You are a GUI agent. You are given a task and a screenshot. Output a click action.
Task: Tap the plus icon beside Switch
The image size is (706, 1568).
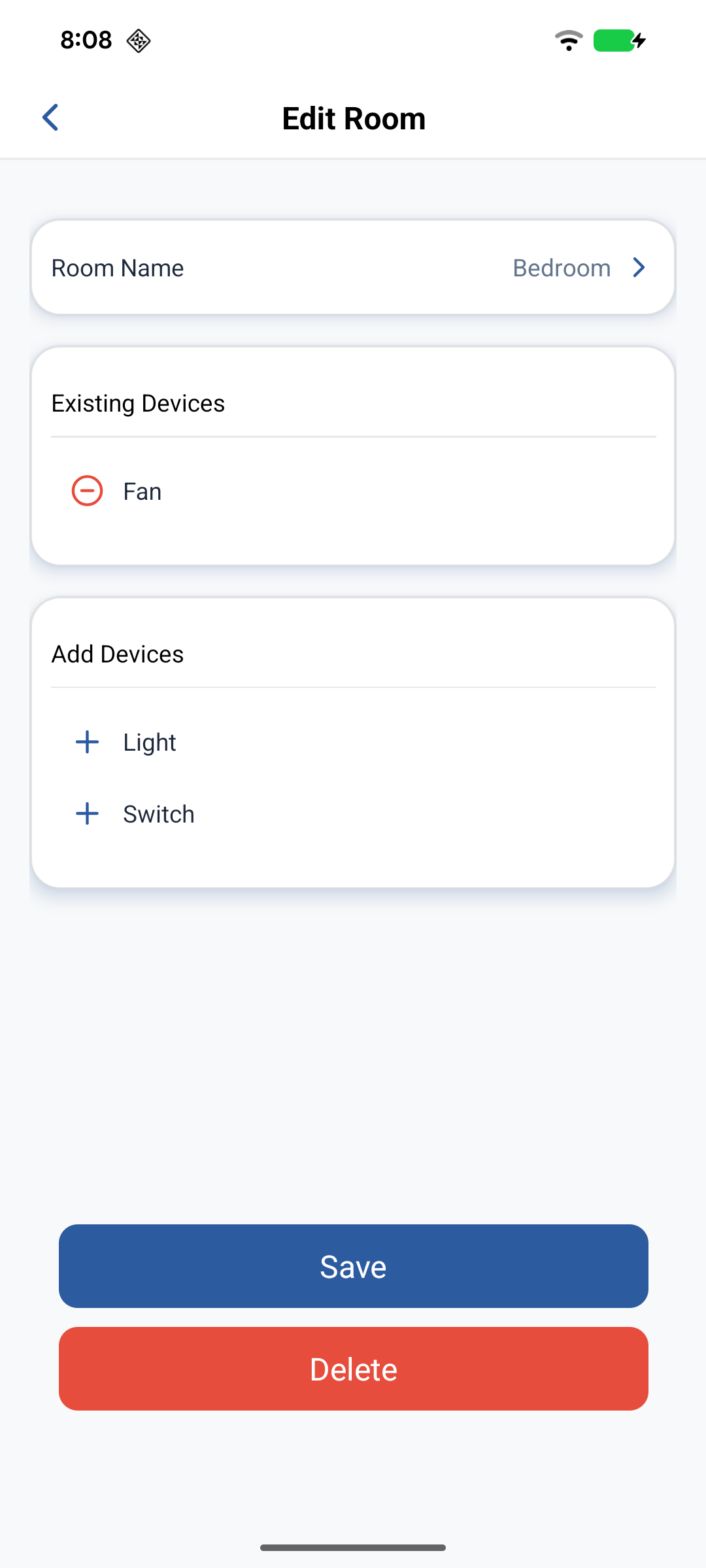point(87,814)
